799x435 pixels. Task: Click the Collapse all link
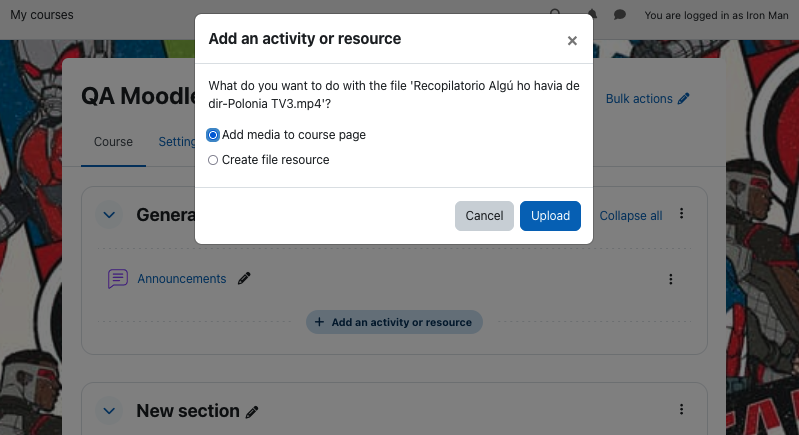pos(631,216)
